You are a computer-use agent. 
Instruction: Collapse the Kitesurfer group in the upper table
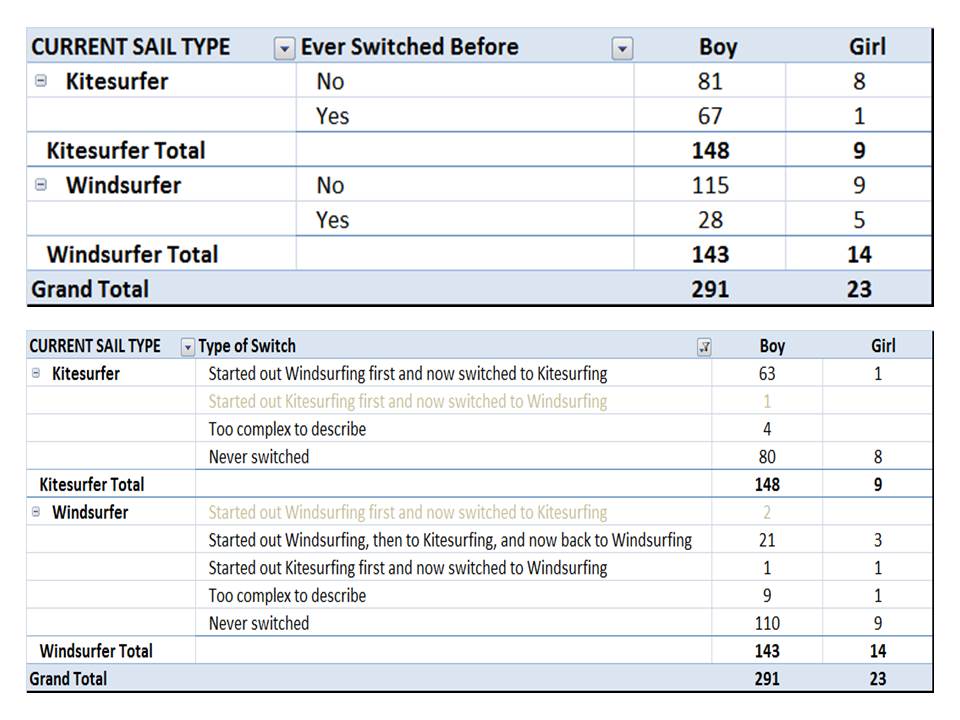tap(41, 82)
